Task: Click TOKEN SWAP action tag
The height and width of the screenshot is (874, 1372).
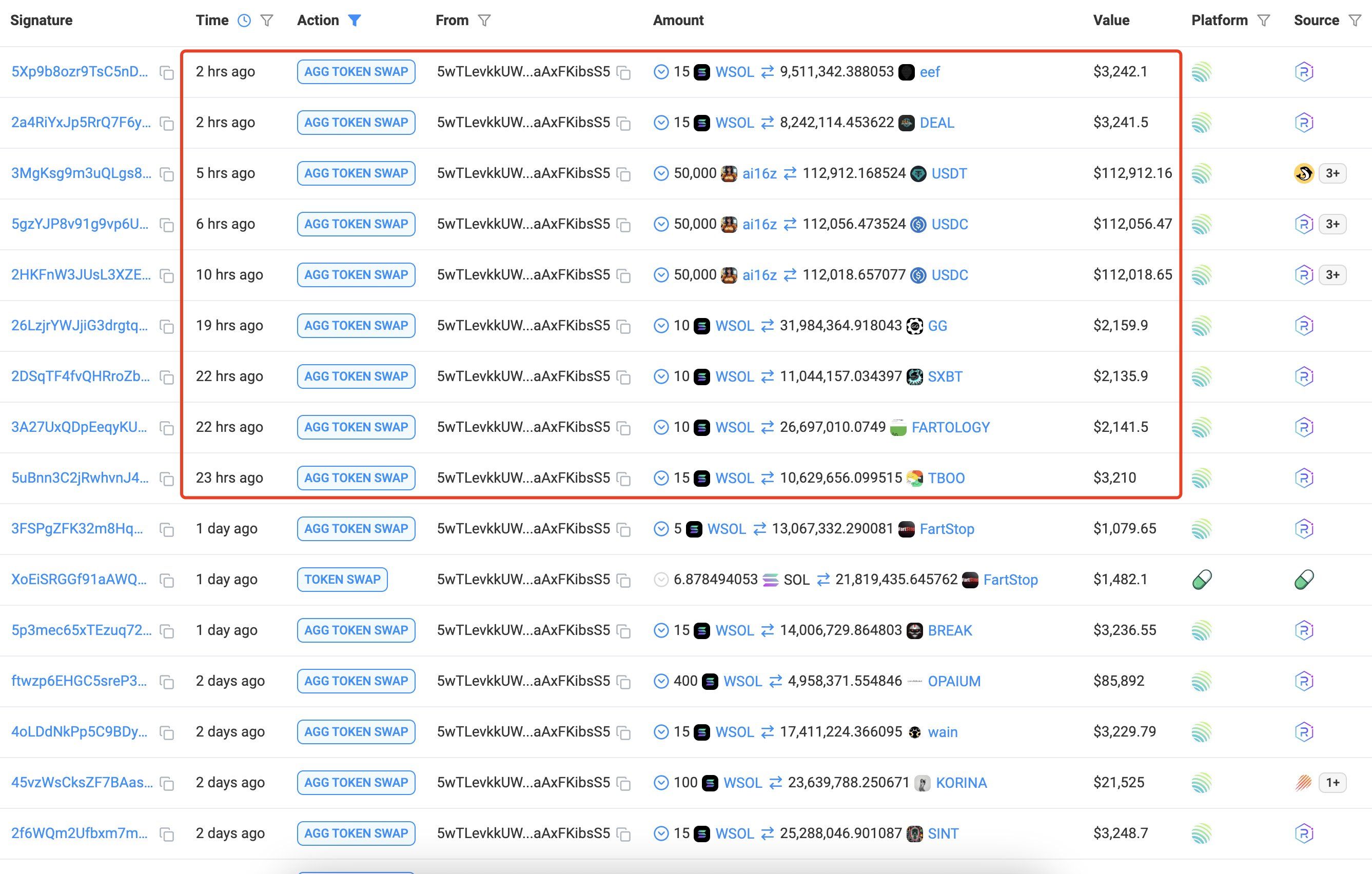Action: click(342, 580)
